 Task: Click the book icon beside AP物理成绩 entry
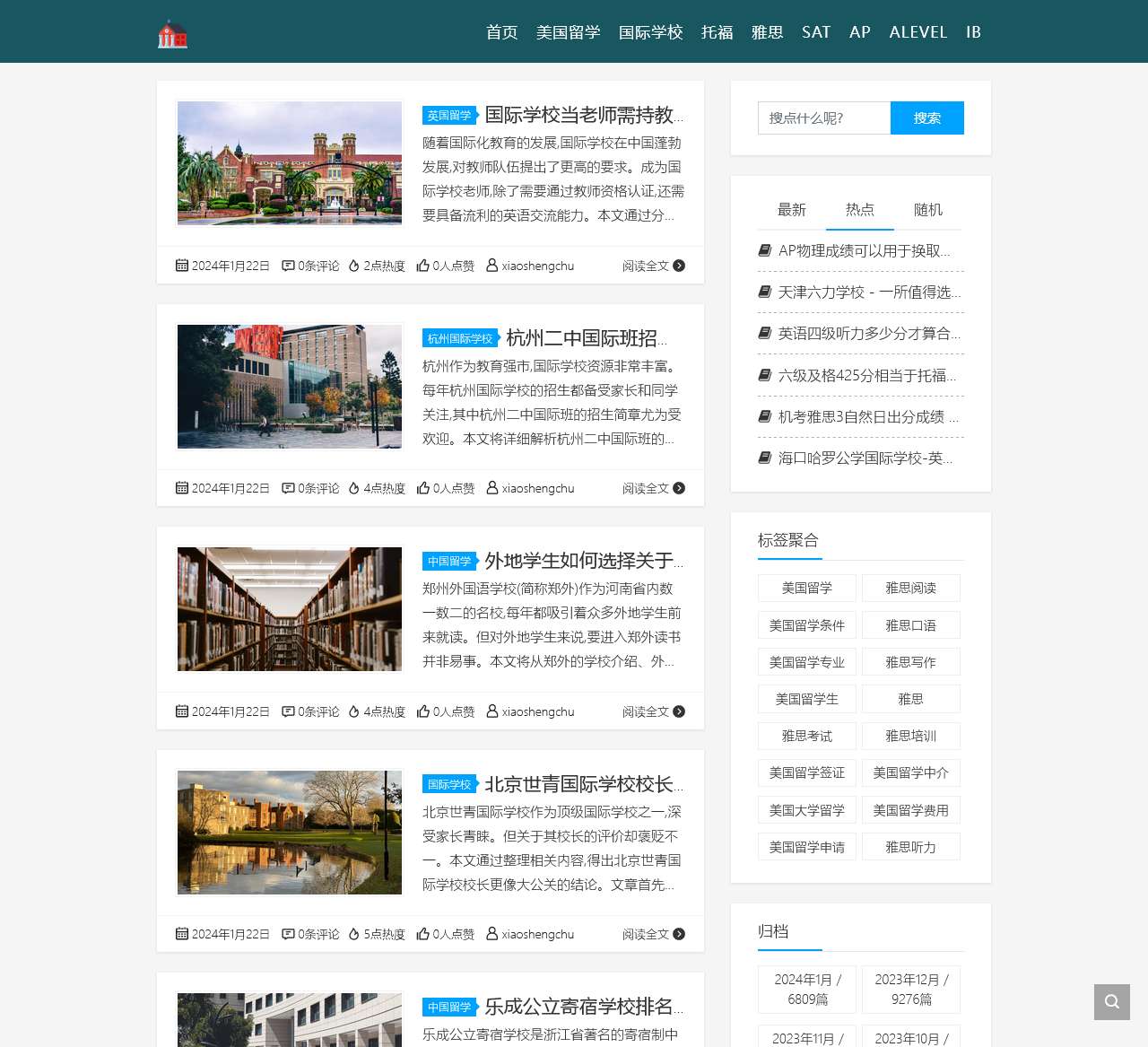(765, 250)
